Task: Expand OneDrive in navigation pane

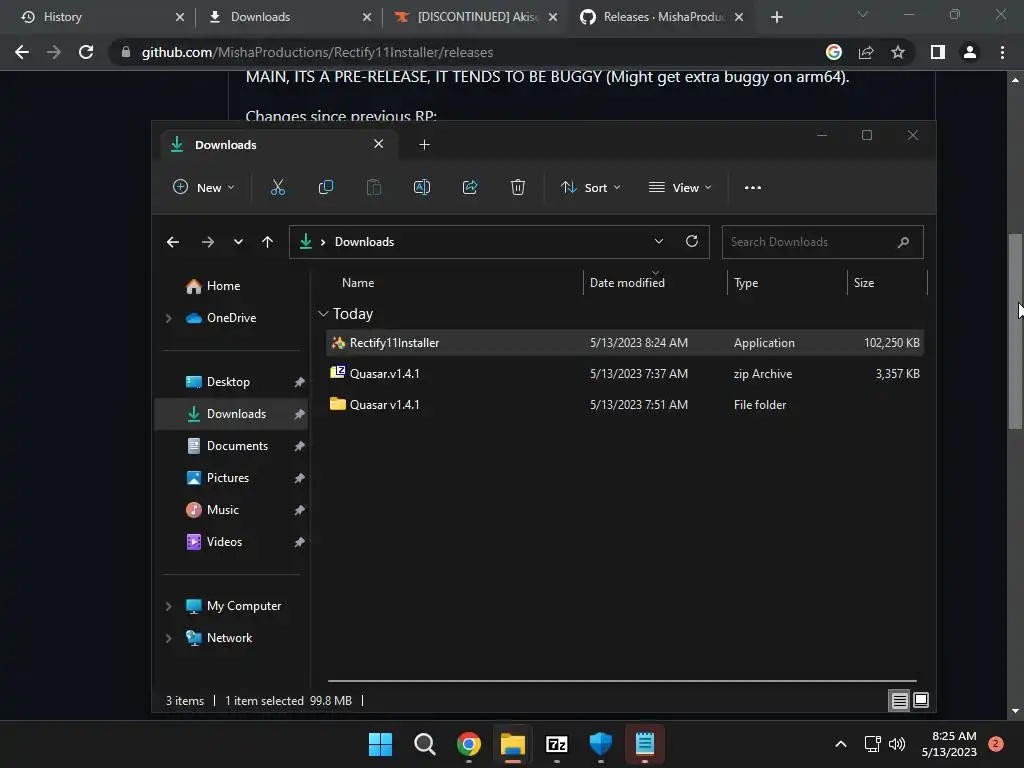Action: pos(168,318)
